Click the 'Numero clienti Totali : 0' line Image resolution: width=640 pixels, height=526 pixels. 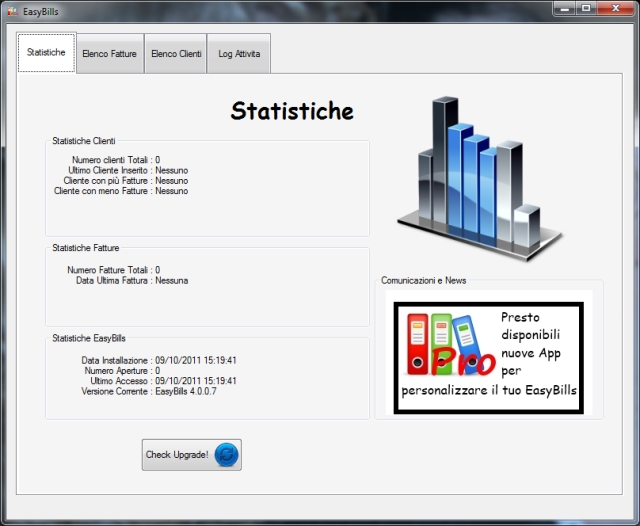[x=116, y=160]
